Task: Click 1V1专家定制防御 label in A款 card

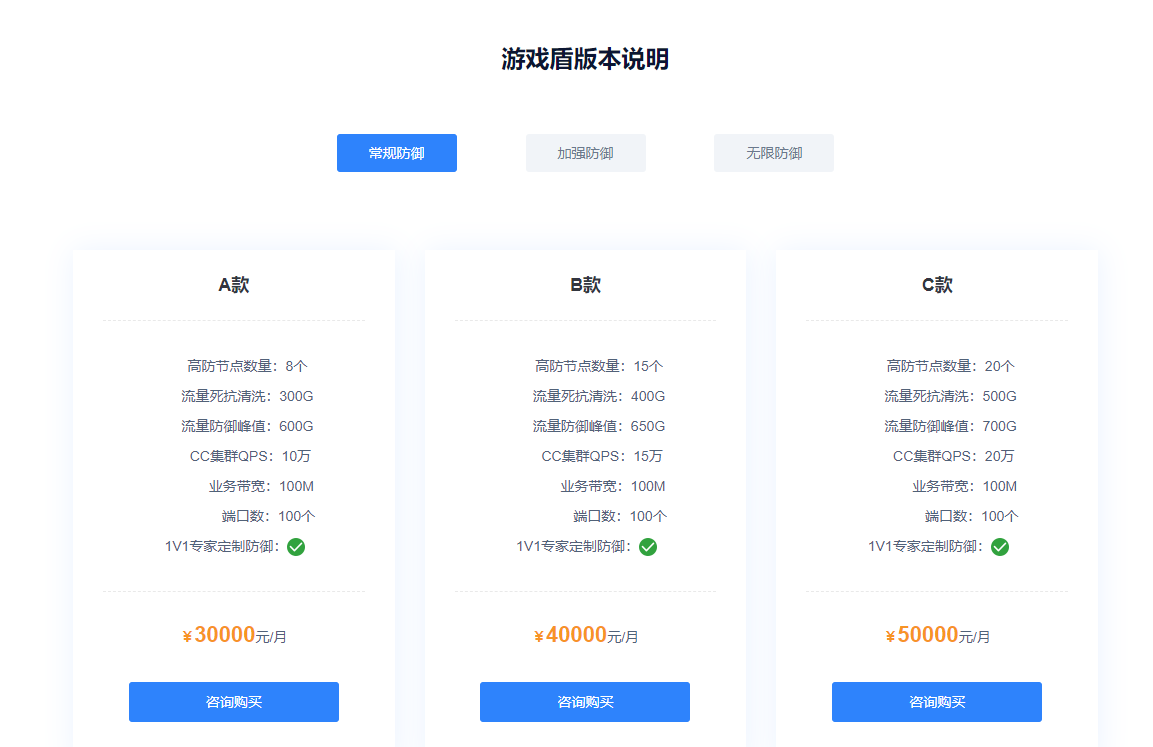Action: point(221,546)
